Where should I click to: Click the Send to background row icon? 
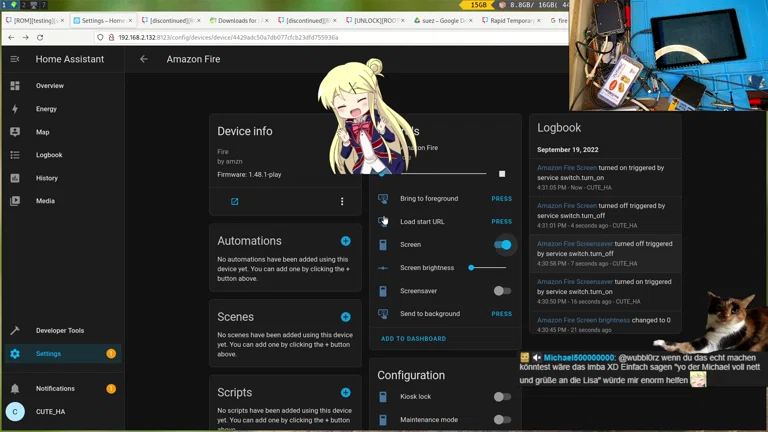pos(383,313)
